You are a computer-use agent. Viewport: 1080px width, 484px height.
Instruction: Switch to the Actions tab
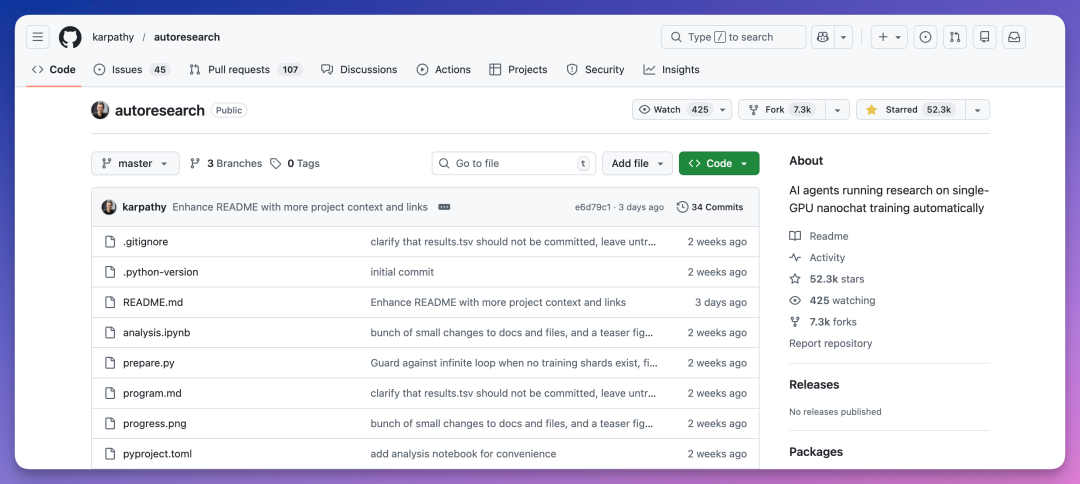[444, 70]
